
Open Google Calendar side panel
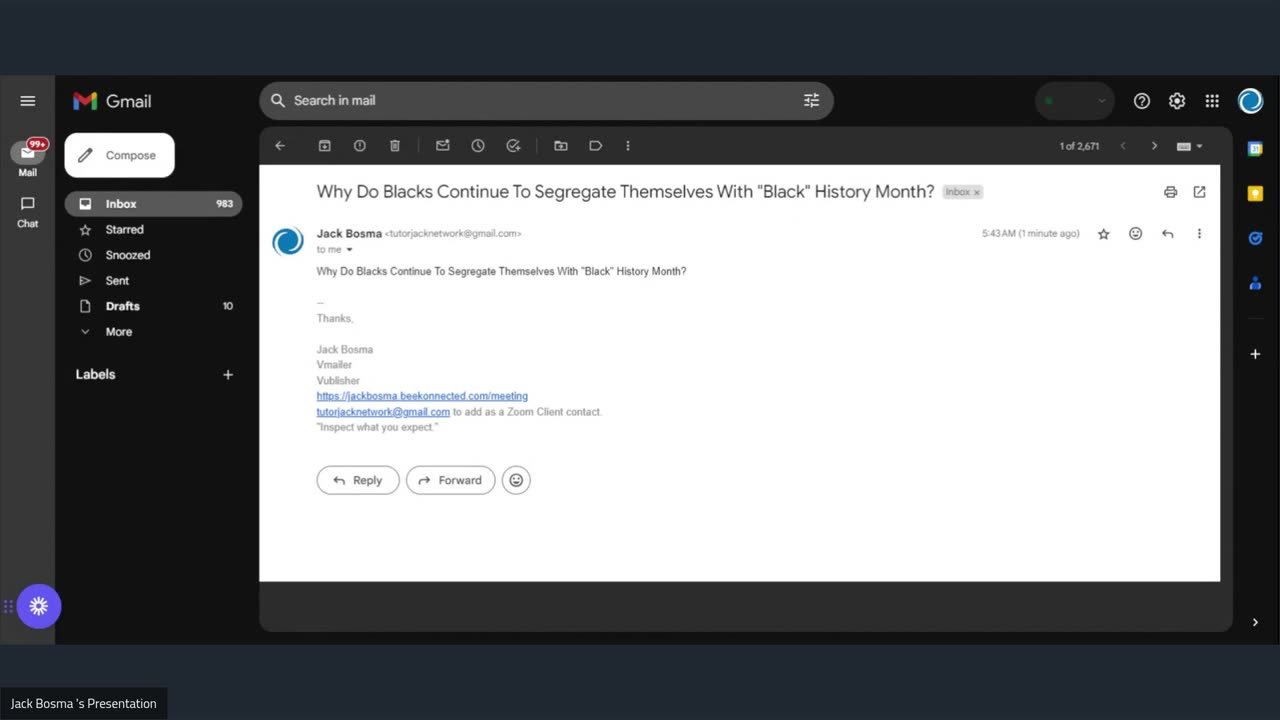coord(1255,149)
